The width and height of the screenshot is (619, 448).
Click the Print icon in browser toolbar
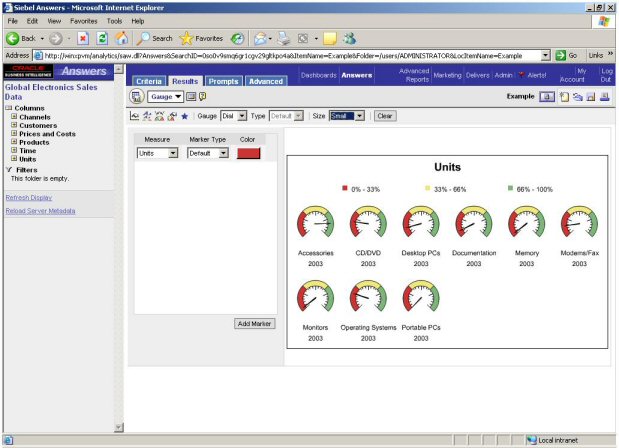(x=283, y=38)
